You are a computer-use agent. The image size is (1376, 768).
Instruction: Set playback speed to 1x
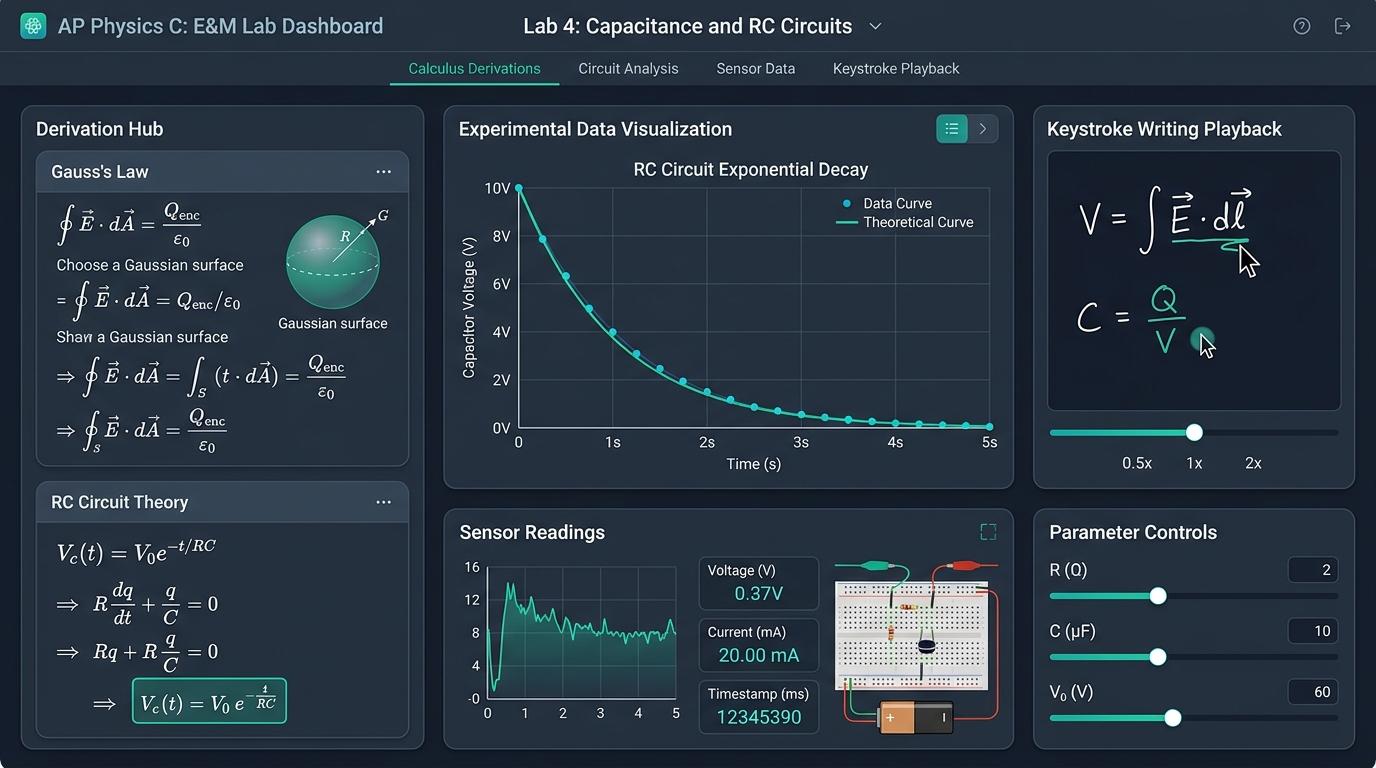[1194, 463]
